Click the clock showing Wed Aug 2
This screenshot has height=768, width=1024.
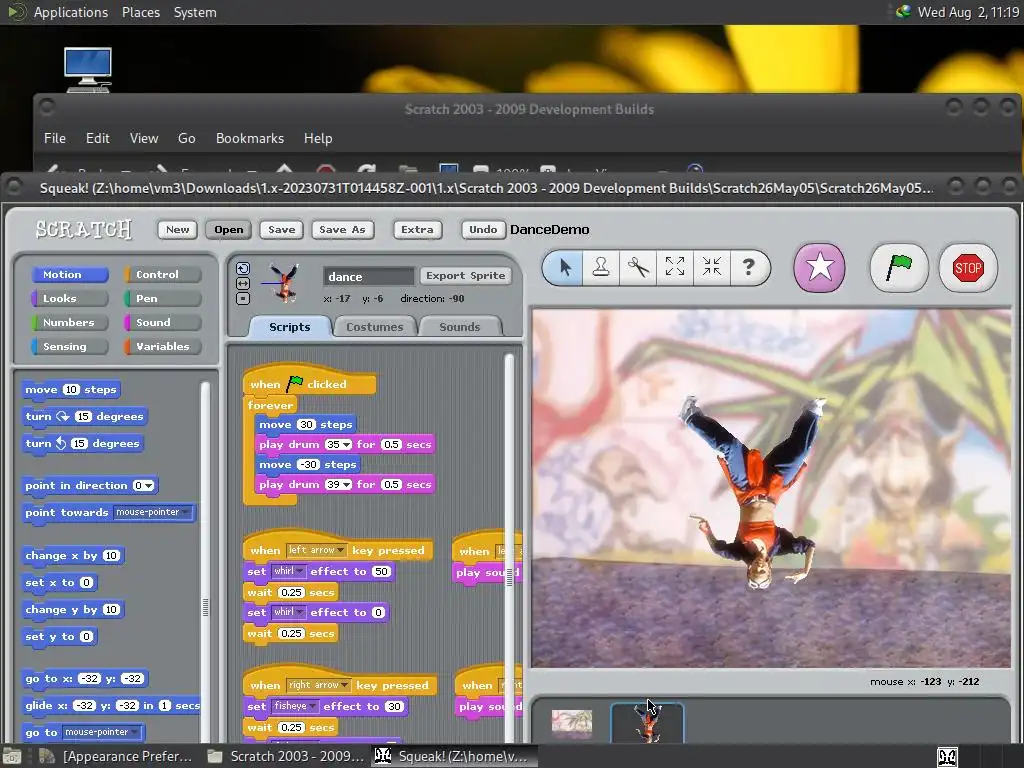pos(968,12)
